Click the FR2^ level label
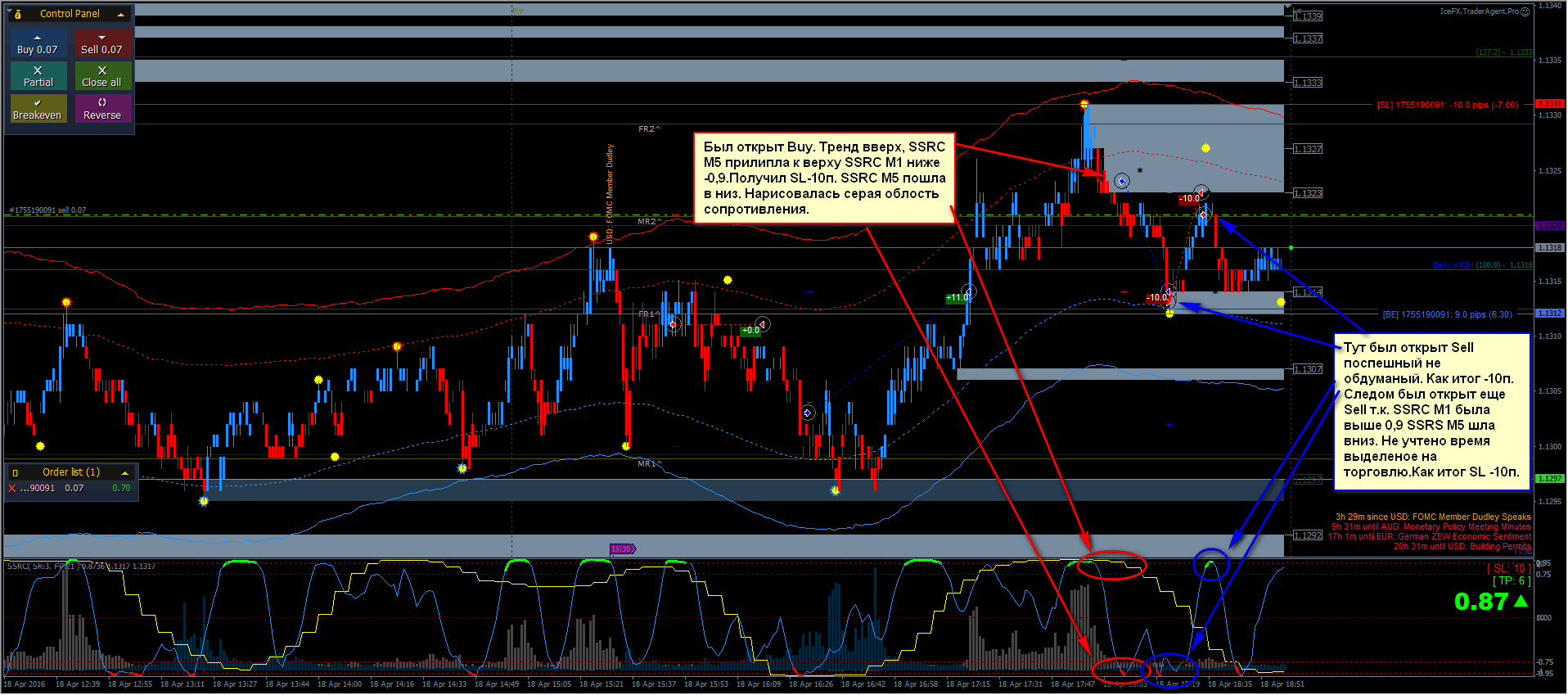This screenshot has height=695, width=1568. pos(650,129)
